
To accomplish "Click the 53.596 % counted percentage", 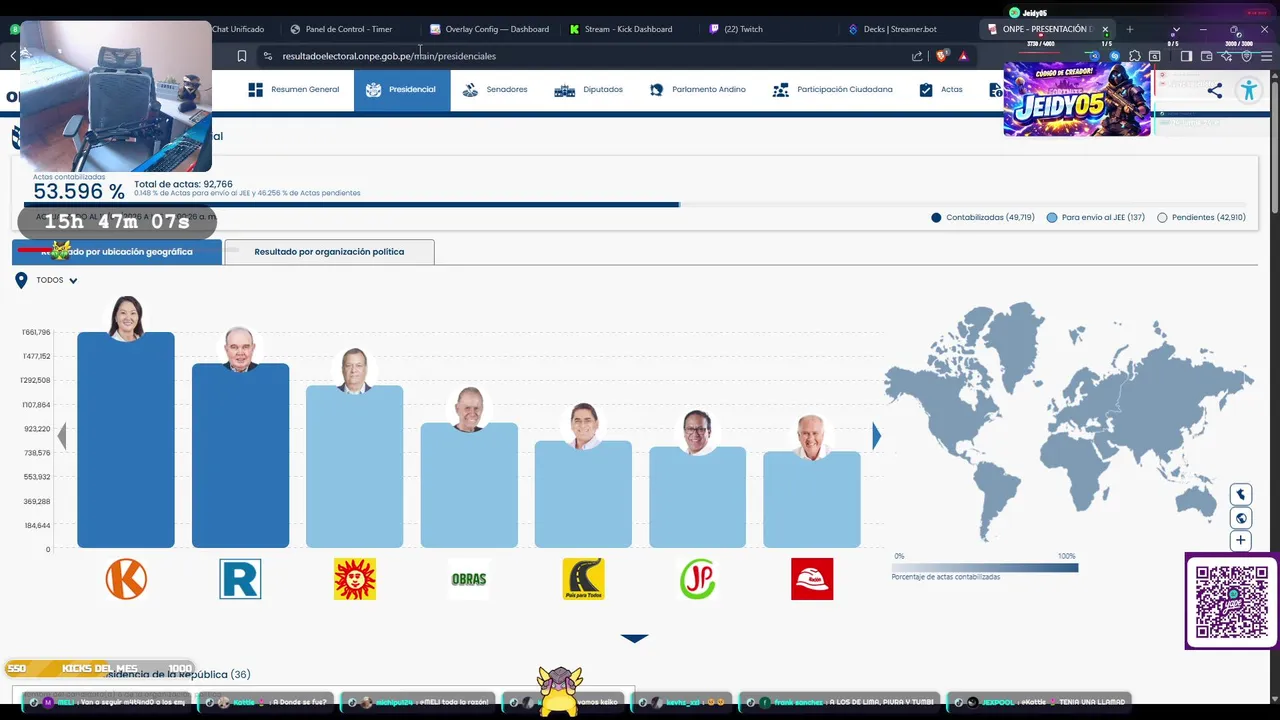I will (x=79, y=191).
